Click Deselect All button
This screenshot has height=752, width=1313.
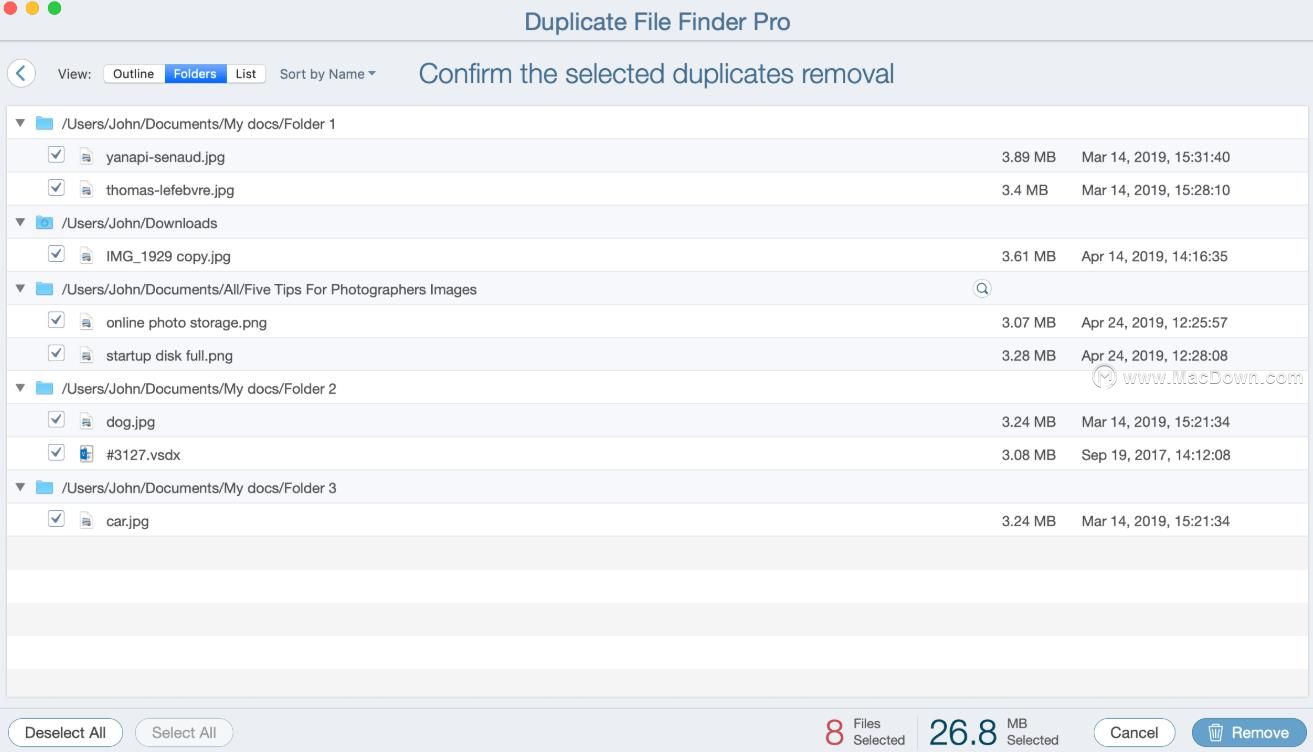[x=65, y=733]
